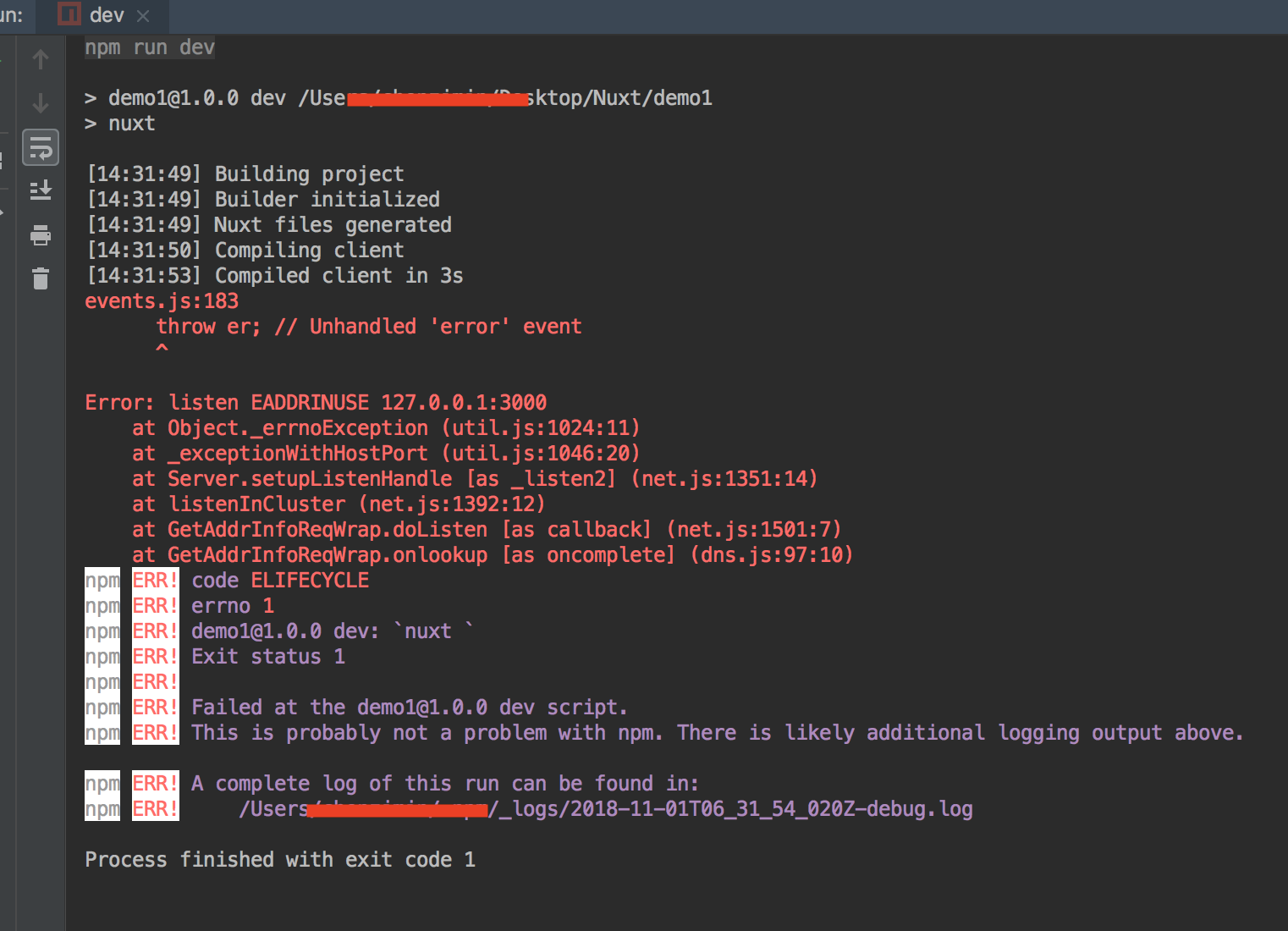Click 'code ELIFECYCLE' error line
Image resolution: width=1288 pixels, height=931 pixels.
point(280,581)
